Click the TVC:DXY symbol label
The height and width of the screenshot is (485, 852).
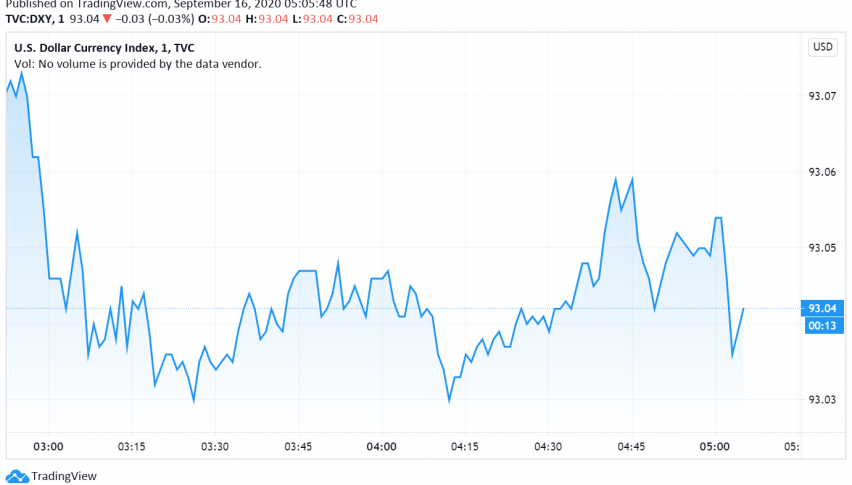(x=35, y=19)
